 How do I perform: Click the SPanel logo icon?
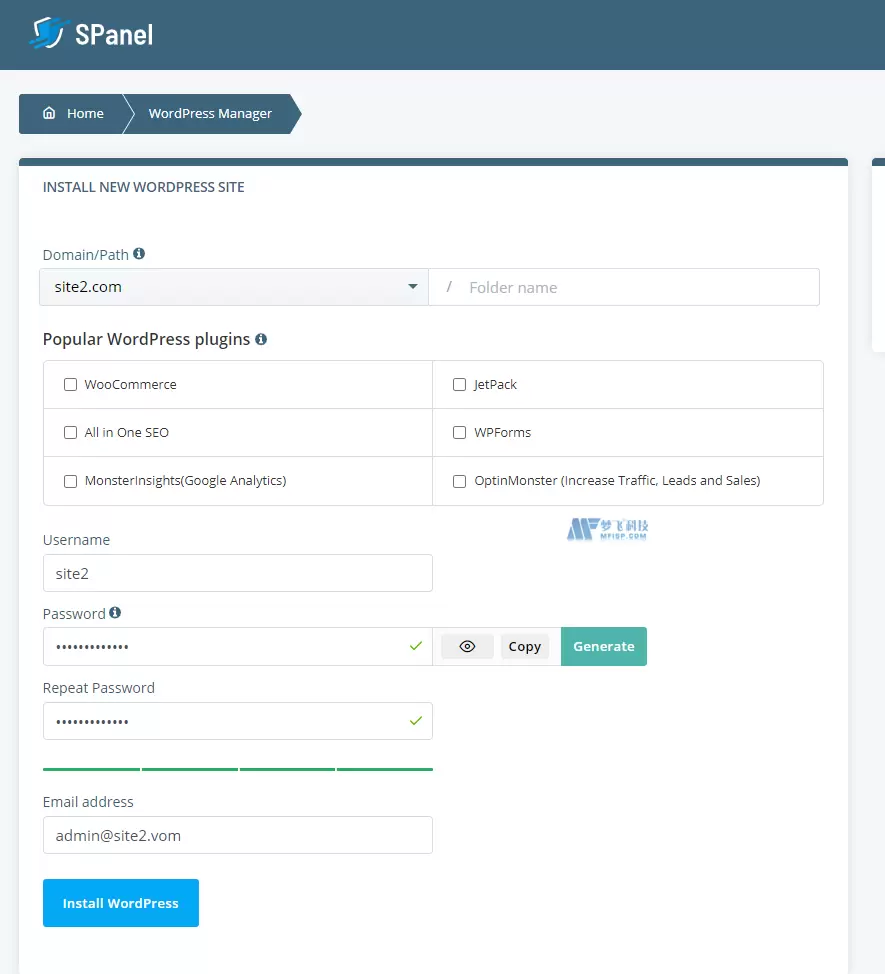click(x=46, y=34)
